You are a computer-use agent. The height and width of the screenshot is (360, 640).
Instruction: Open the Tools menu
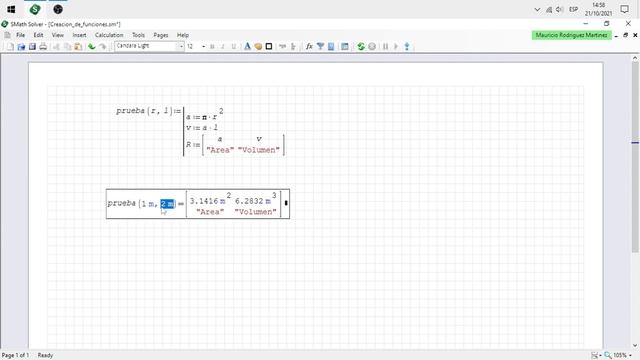click(x=138, y=35)
